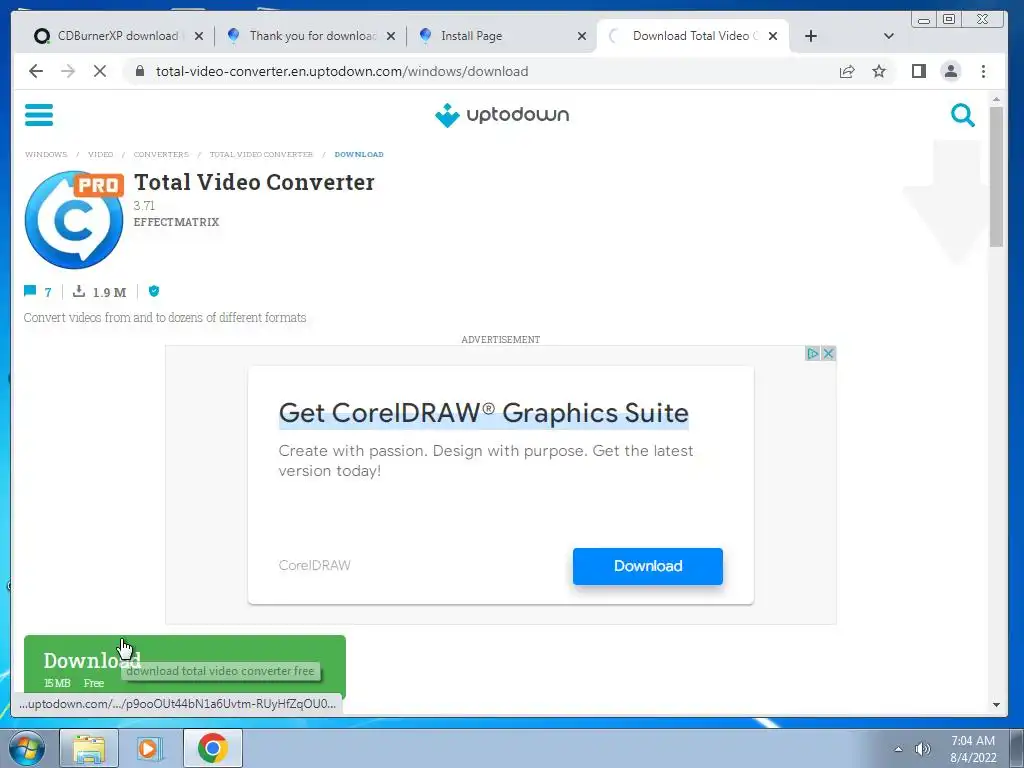Click the CorelDRAW advertiser label in the ad

click(314, 566)
